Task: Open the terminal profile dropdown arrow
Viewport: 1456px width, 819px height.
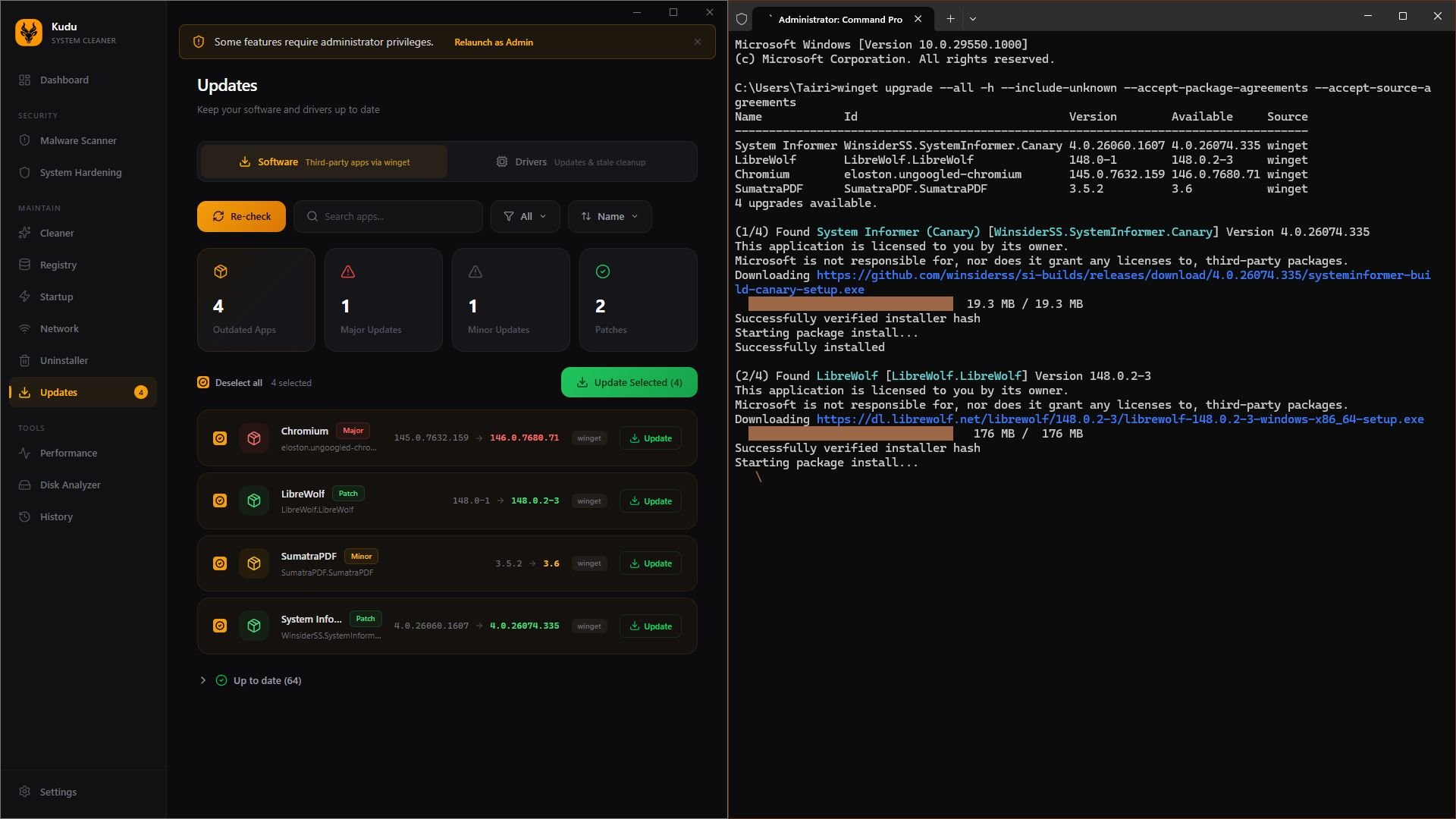Action: point(973,19)
